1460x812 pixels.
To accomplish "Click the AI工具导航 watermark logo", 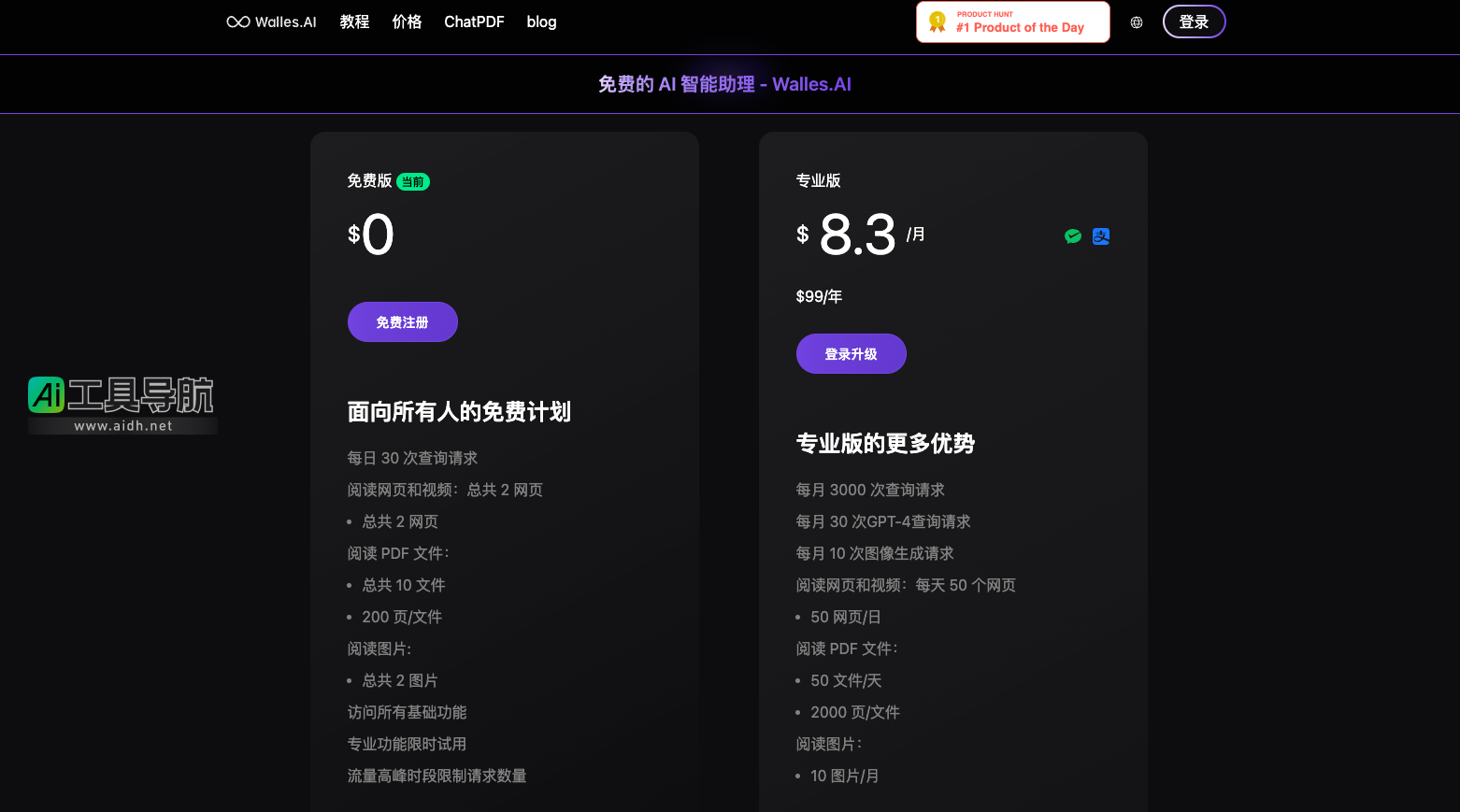I will [122, 395].
